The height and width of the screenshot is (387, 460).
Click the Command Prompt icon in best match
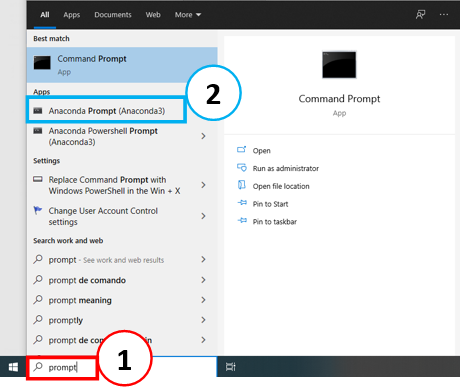(42, 63)
